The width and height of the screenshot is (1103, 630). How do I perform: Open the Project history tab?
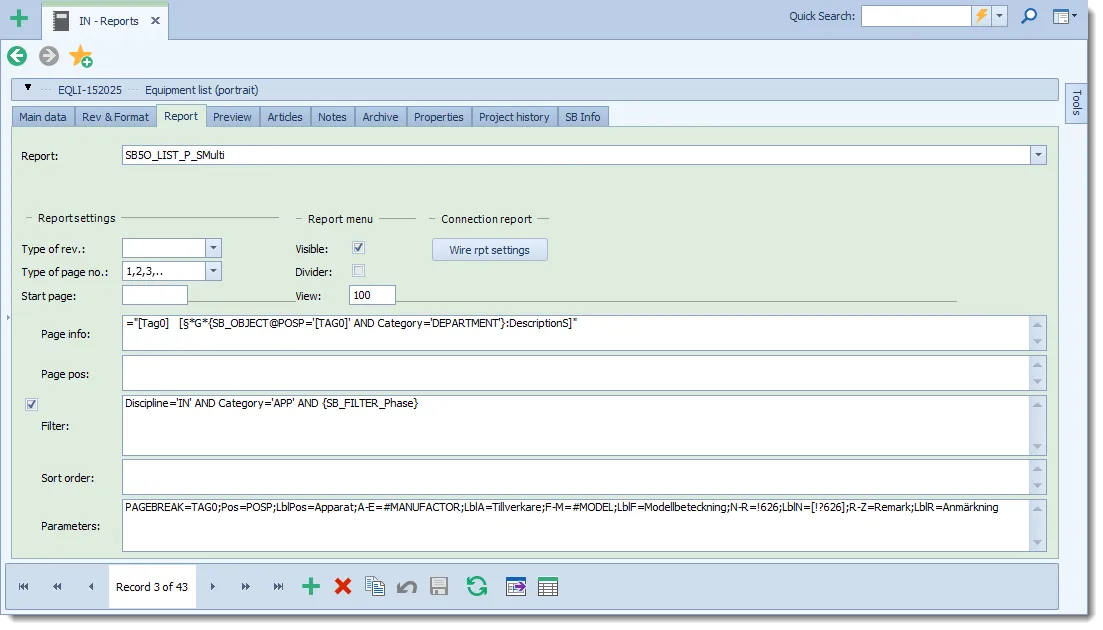point(514,117)
